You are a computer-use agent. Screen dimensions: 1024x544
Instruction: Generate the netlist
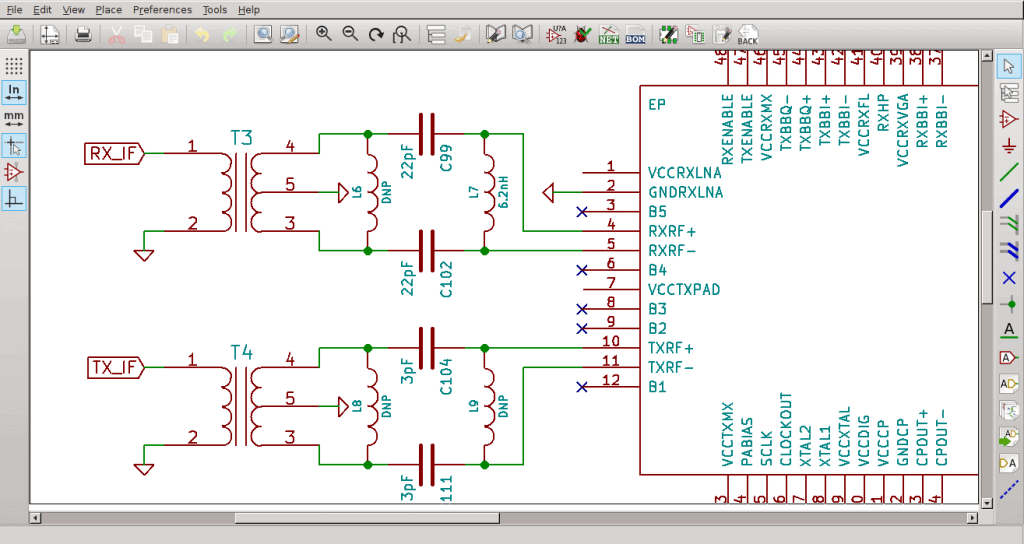tap(609, 34)
